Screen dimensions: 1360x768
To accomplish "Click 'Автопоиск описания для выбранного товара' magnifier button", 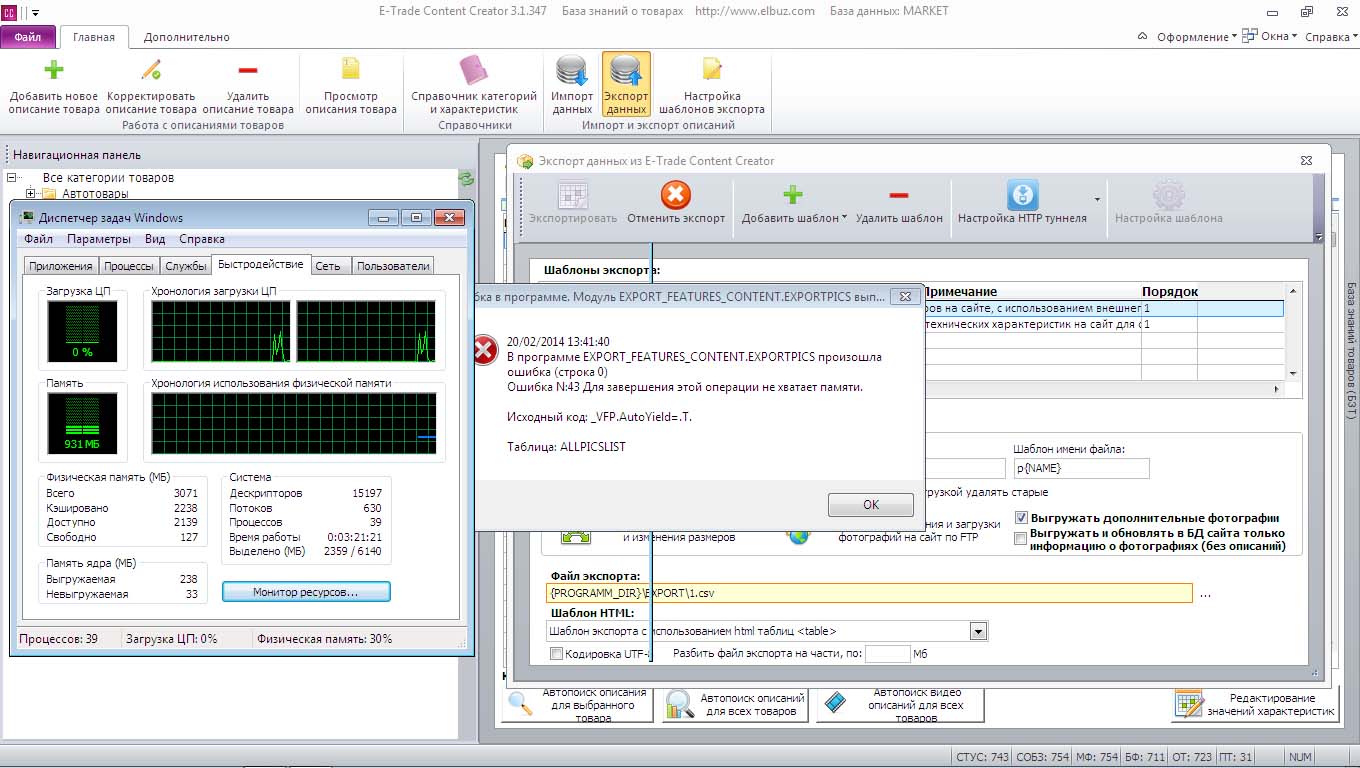I will pyautogui.click(x=579, y=704).
